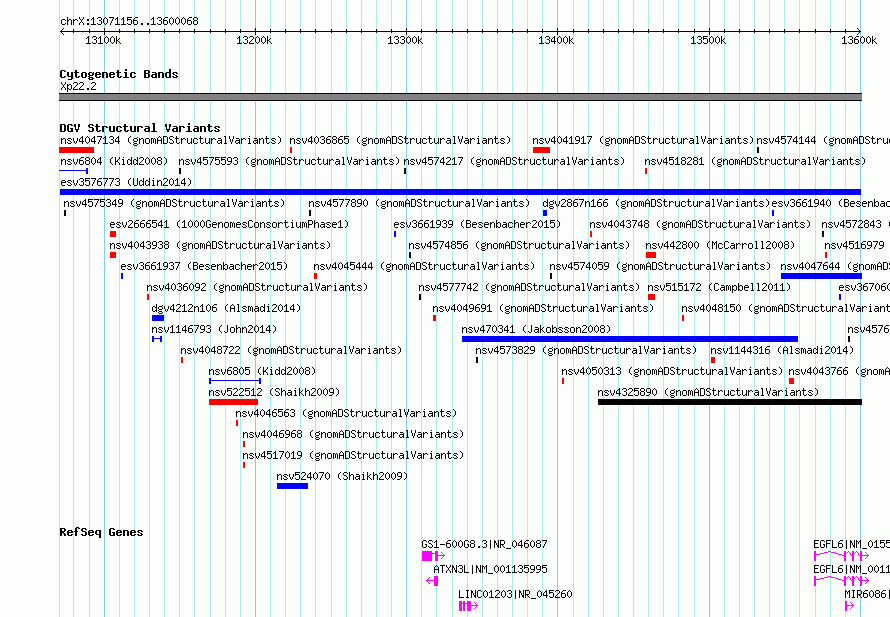Select the red nsv4041917 variant bar

click(x=541, y=150)
